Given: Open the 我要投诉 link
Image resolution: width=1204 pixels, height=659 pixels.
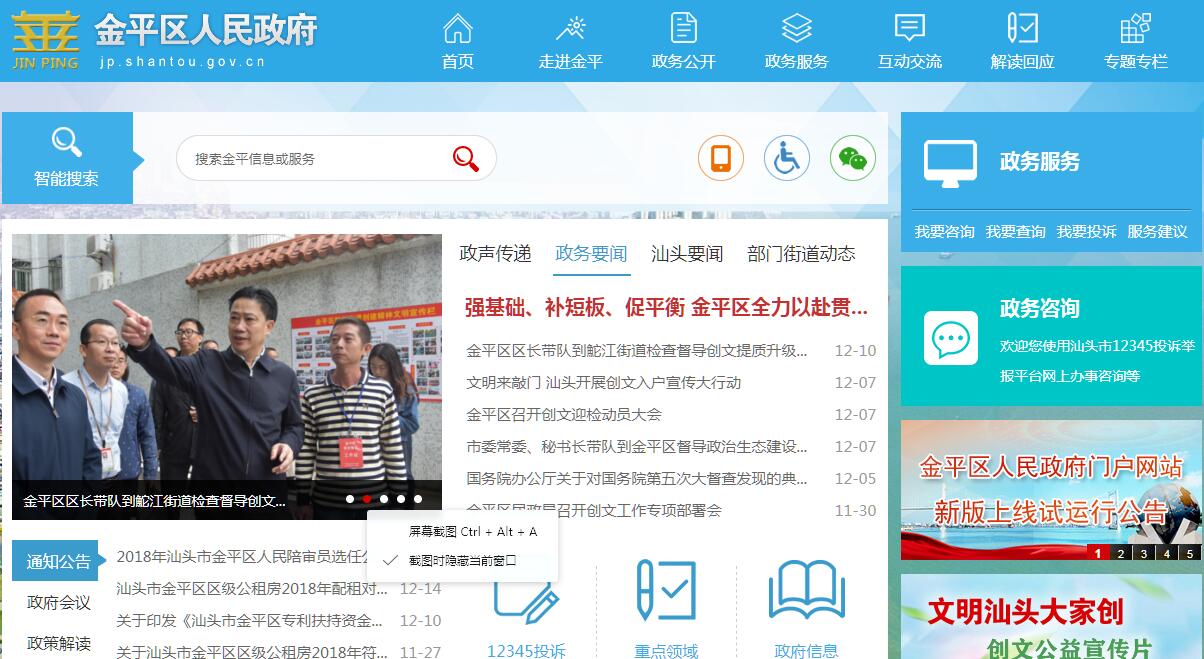Looking at the screenshot, I should point(1086,232).
